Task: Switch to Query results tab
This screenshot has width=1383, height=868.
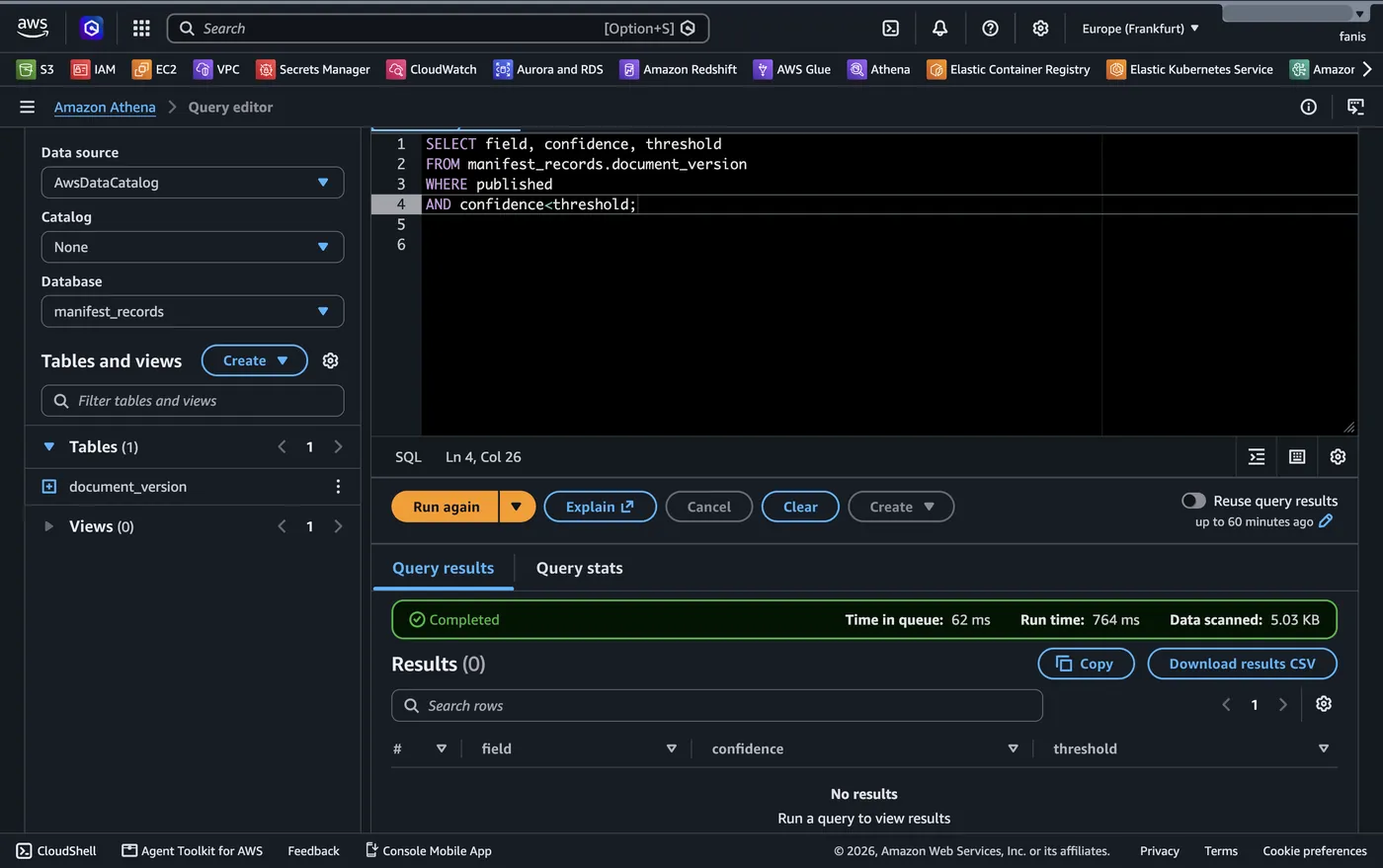Action: (443, 568)
